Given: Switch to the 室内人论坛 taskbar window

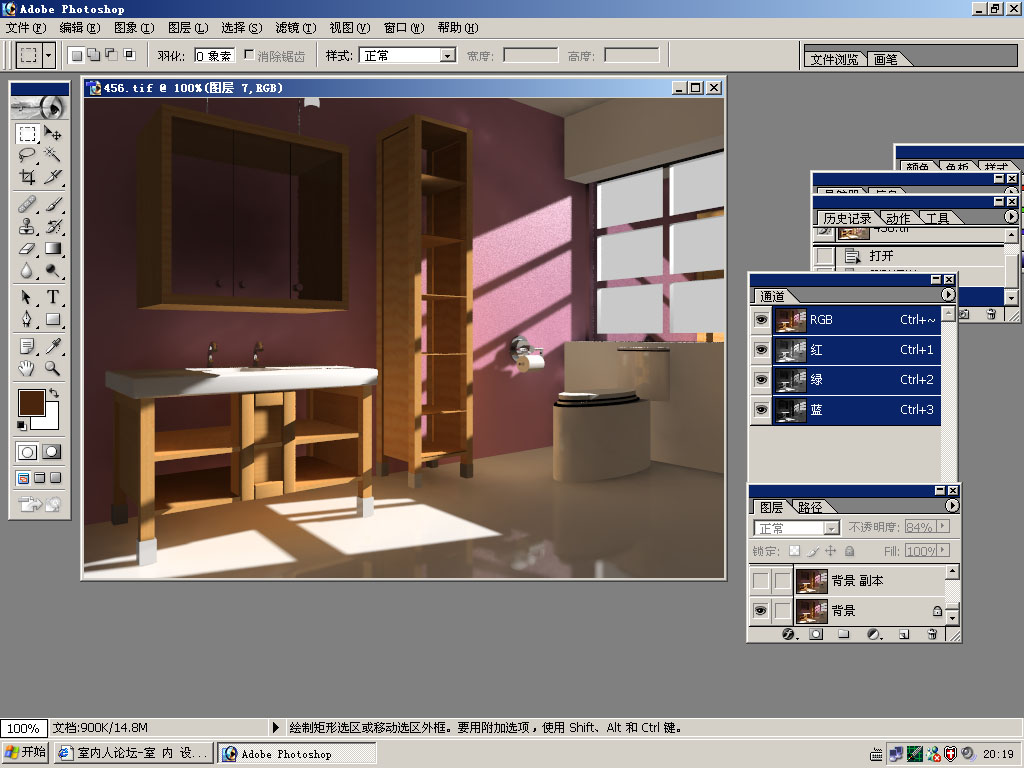Looking at the screenshot, I should tap(133, 753).
